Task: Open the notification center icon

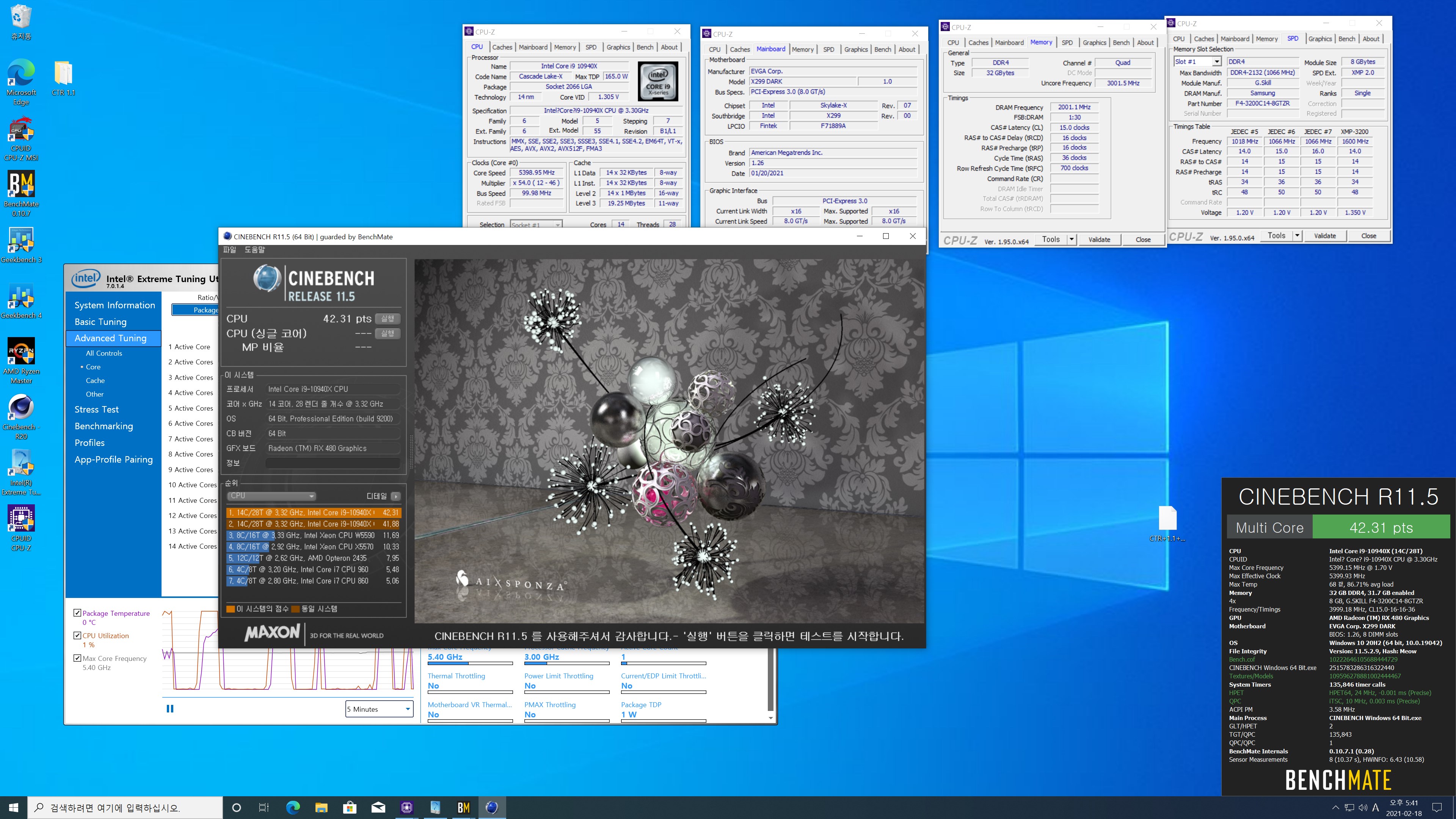Action: click(1437, 808)
